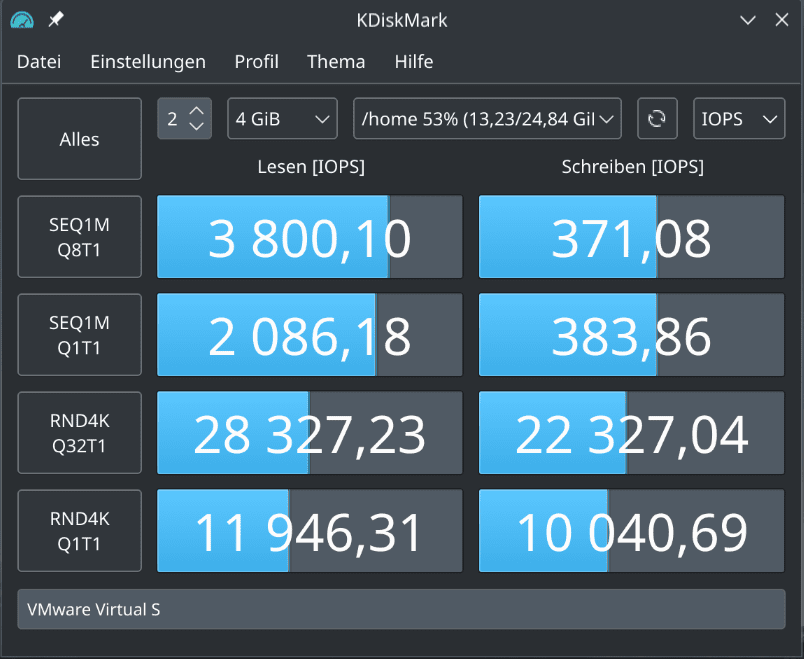Click the KDiskMark window title
This screenshot has height=659, width=804.
(401, 21)
